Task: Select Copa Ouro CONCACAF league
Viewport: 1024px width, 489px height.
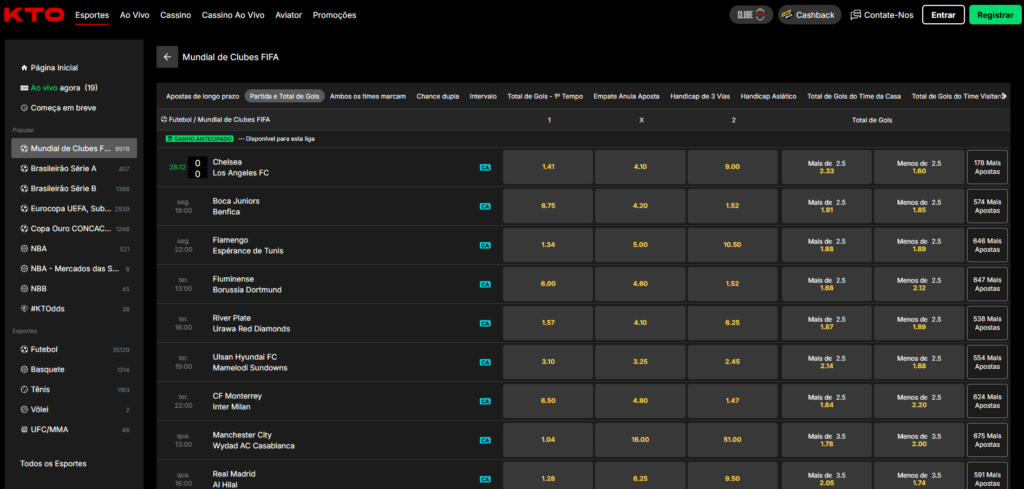Action: tap(74, 229)
